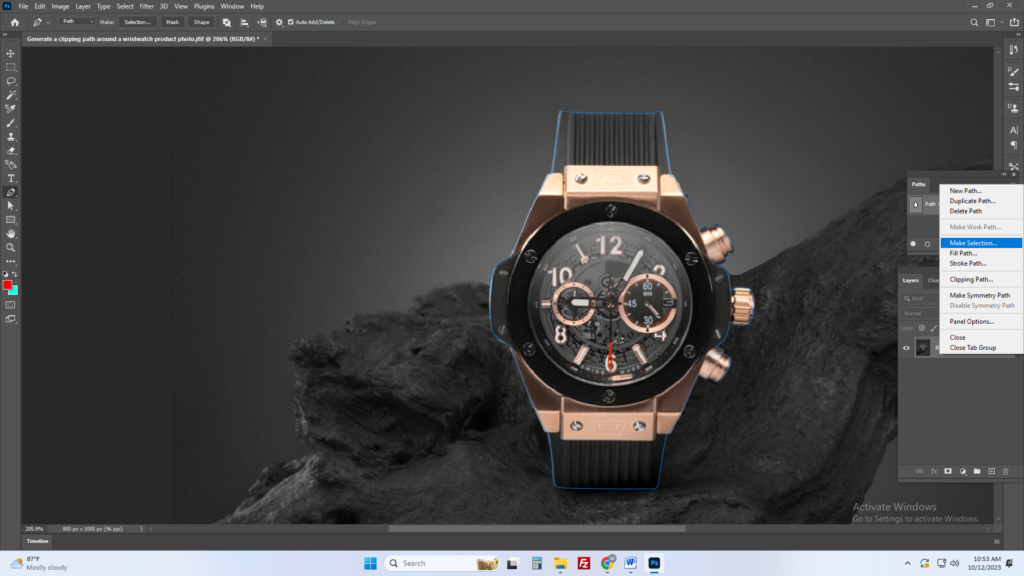This screenshot has width=1024, height=576.
Task: Select the Zoom tool in the toolbox
Action: coord(11,247)
